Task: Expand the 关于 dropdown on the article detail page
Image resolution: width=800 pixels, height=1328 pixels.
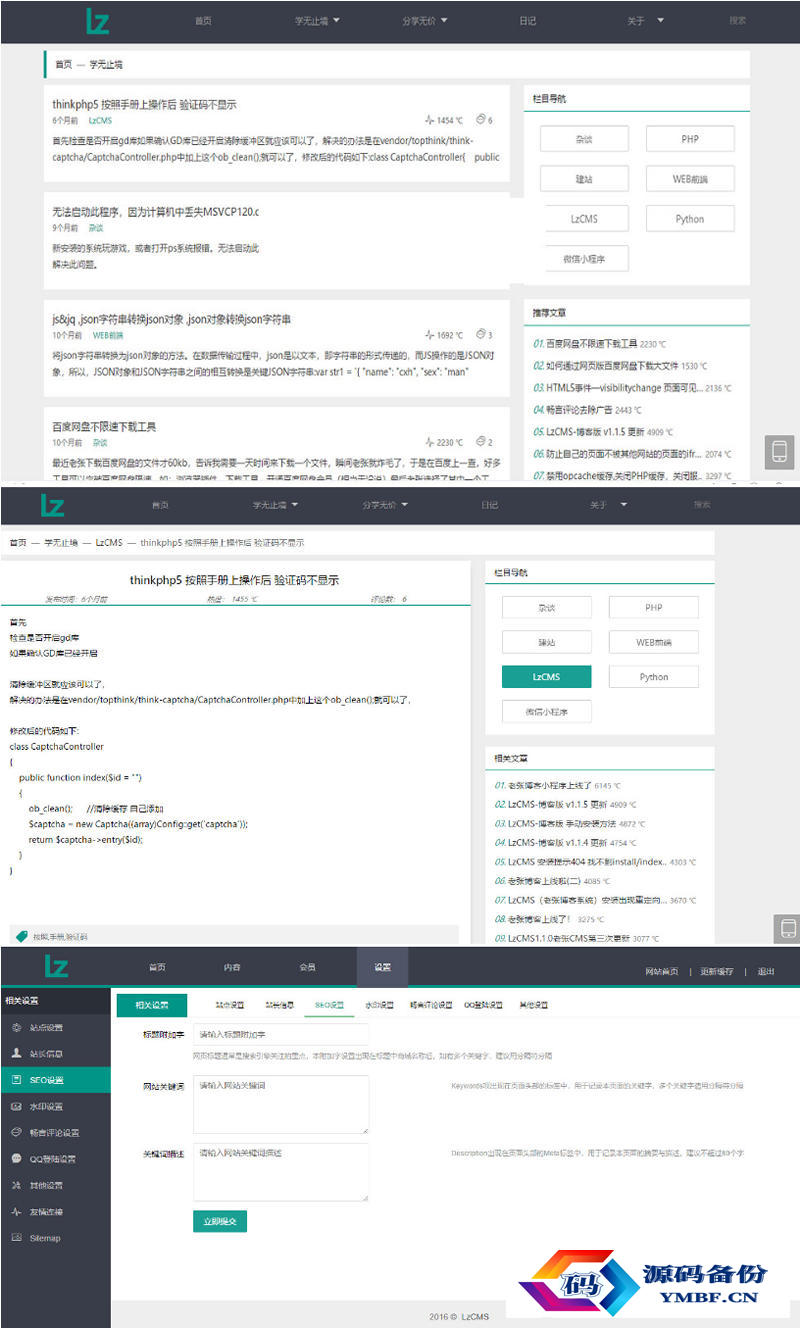Action: coord(624,505)
